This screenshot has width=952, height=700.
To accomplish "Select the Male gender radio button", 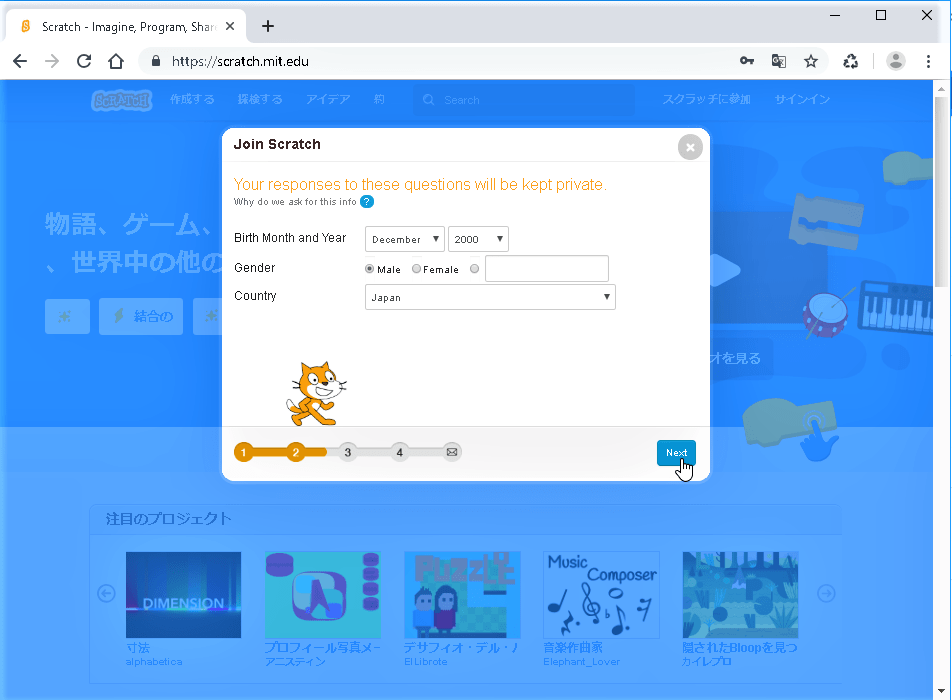I will (369, 268).
